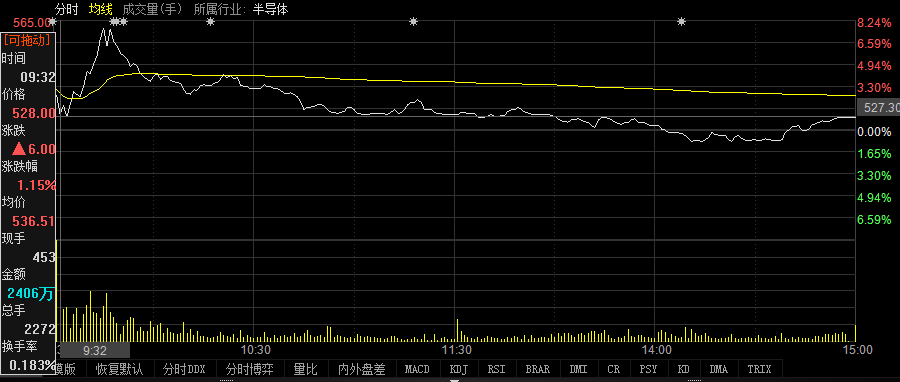Click the star marker beside 565.00 label
This screenshot has width=900, height=382.
click(x=52, y=22)
